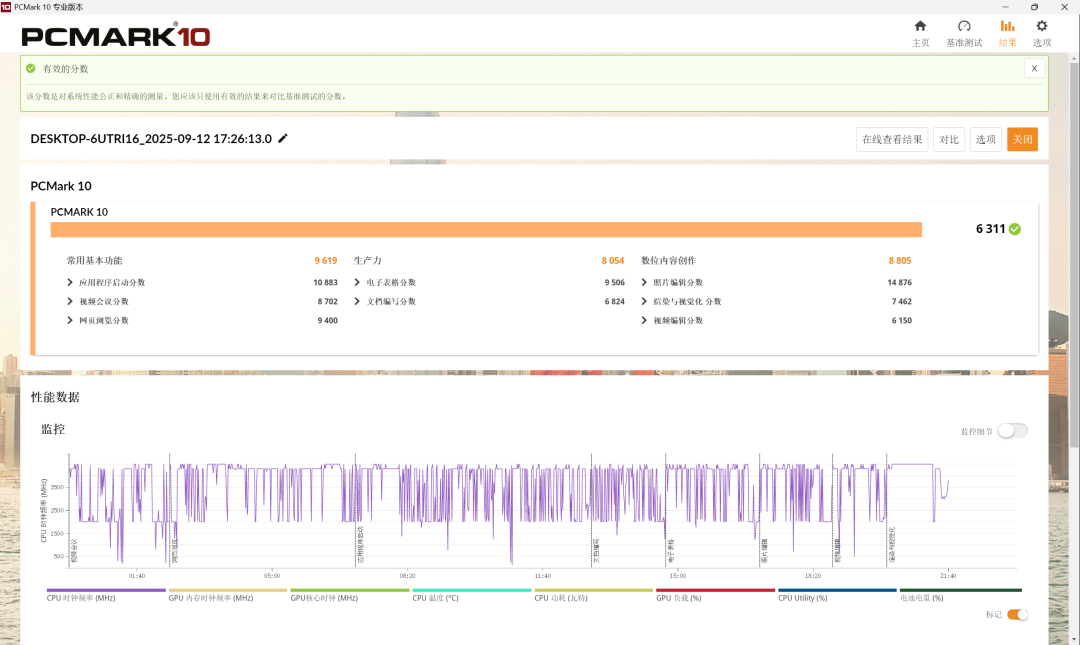The image size is (1080, 645).
Task: Click the green check icon in 有效的分数 banner
Action: [x=30, y=68]
